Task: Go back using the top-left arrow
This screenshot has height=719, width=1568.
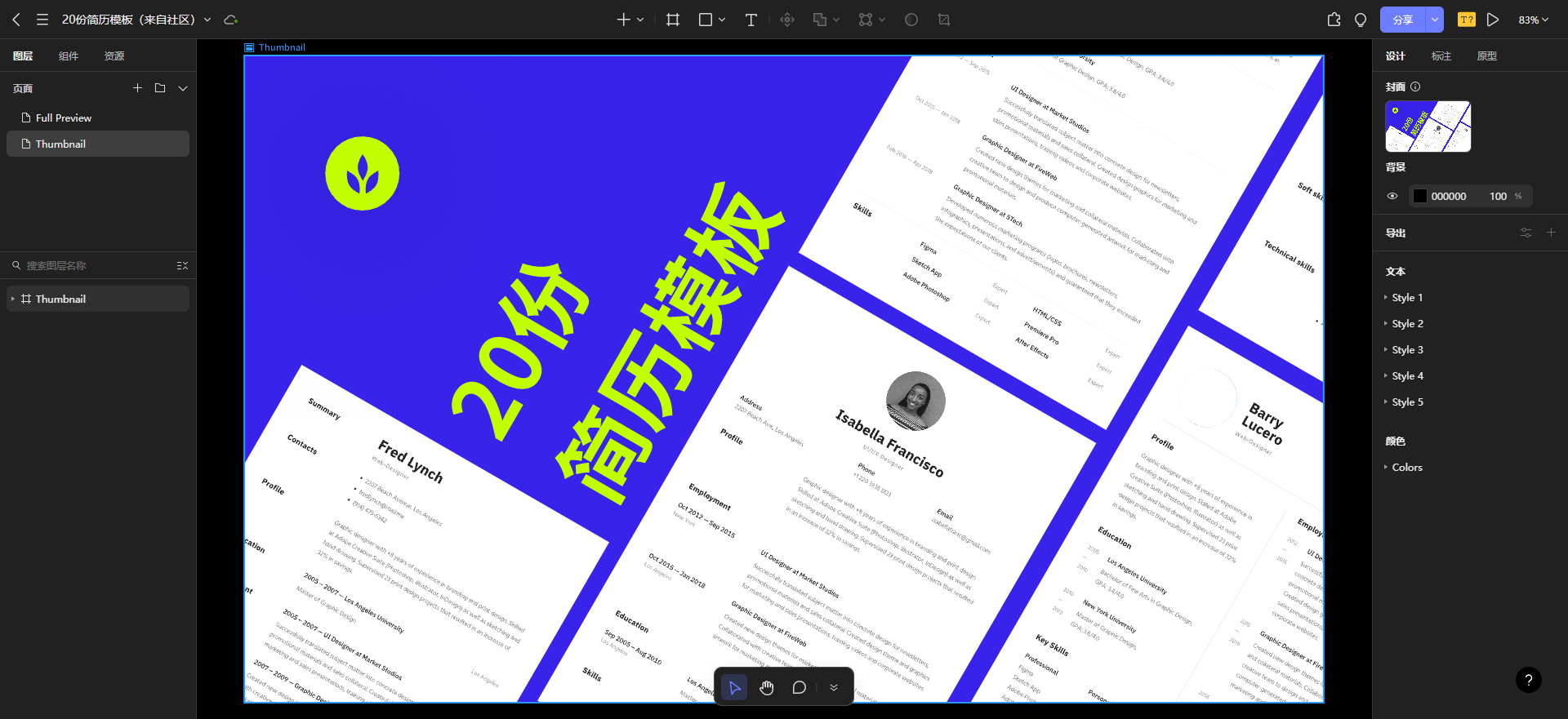Action: click(x=16, y=20)
